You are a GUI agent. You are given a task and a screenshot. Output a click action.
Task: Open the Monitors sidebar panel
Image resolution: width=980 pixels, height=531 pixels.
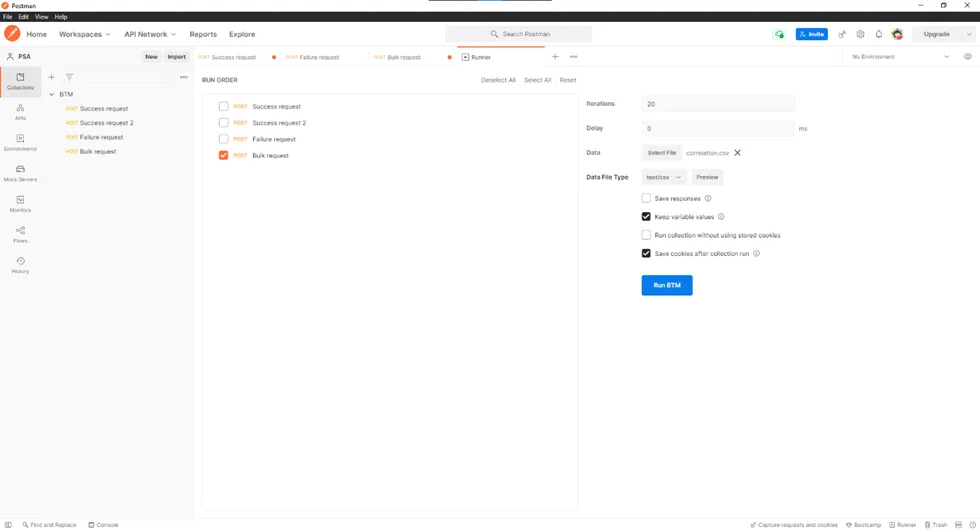20,204
